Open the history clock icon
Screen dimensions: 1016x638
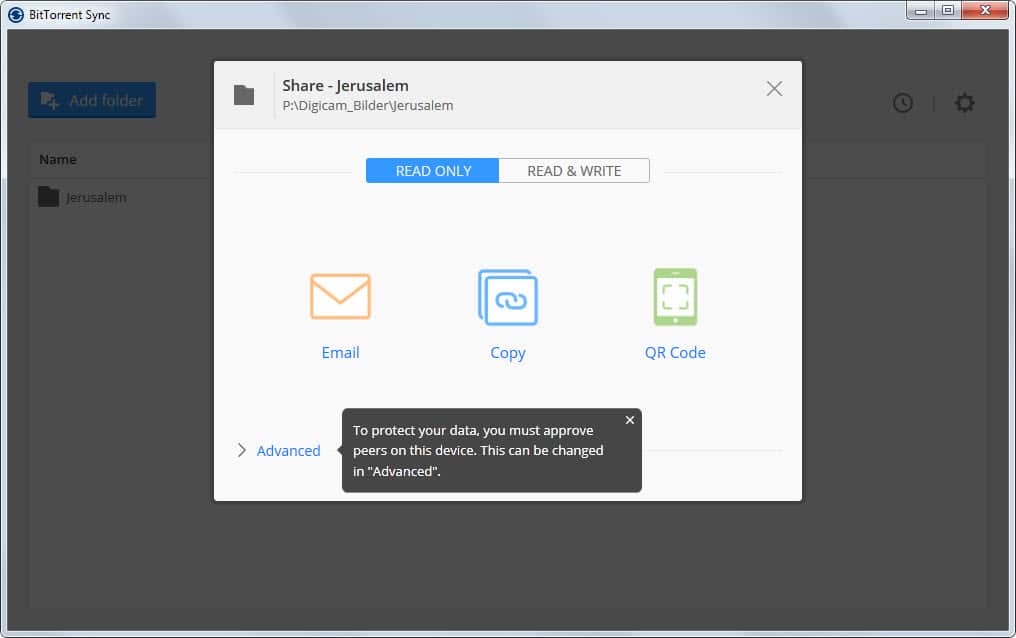click(x=903, y=103)
